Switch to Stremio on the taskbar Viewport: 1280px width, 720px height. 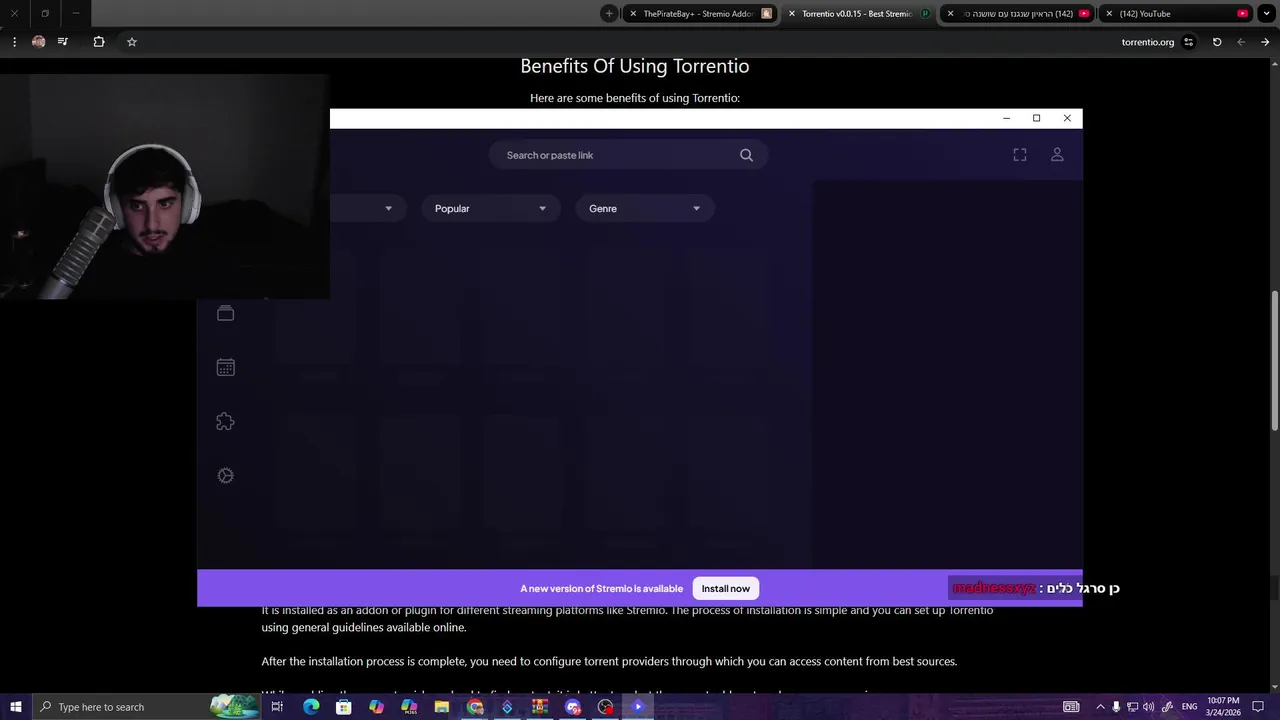pyautogui.click(x=638, y=707)
